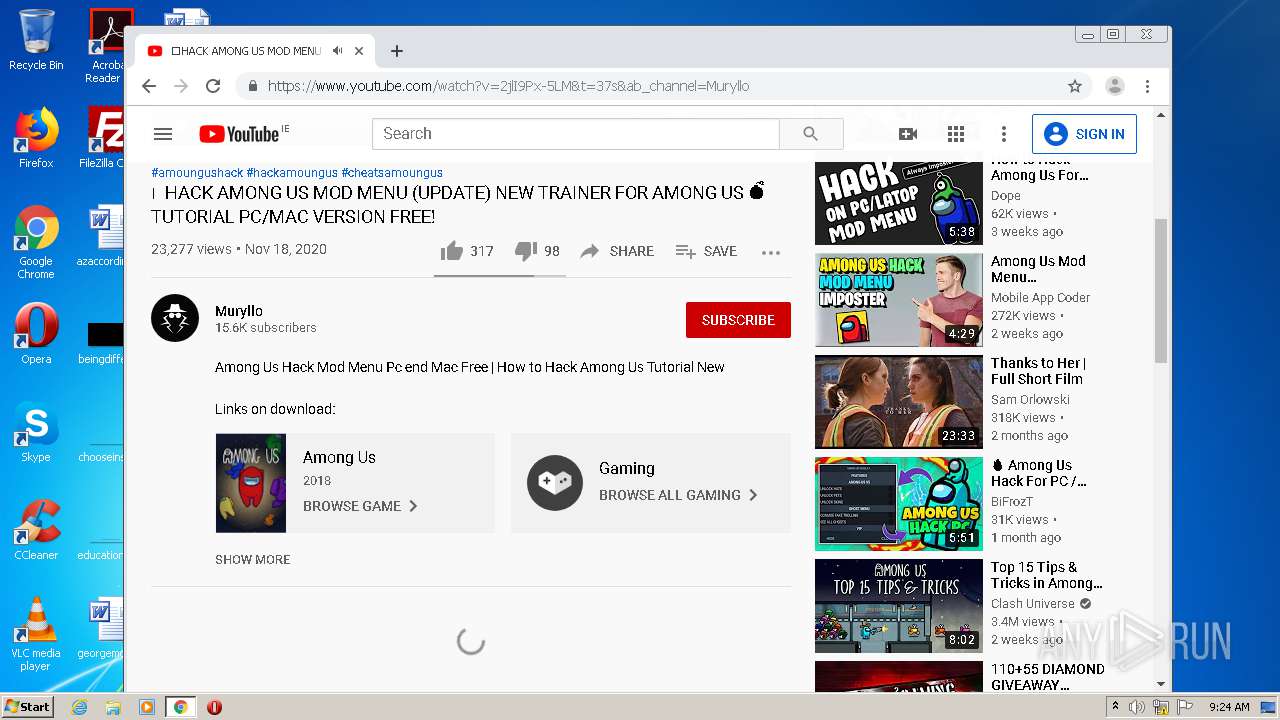The width and height of the screenshot is (1280, 720).
Task: Open 'Thanks to Her | Full Short Film' title
Action: 1038,371
